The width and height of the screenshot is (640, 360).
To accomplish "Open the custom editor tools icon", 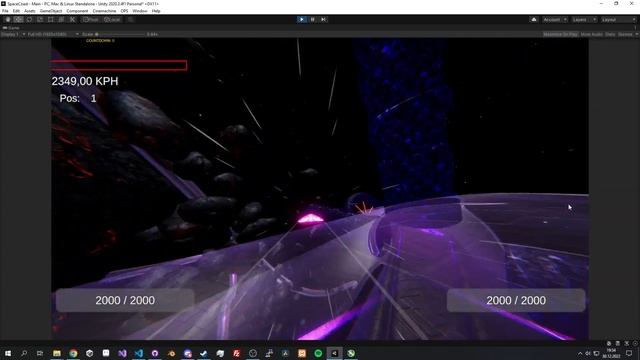I will click(72, 19).
